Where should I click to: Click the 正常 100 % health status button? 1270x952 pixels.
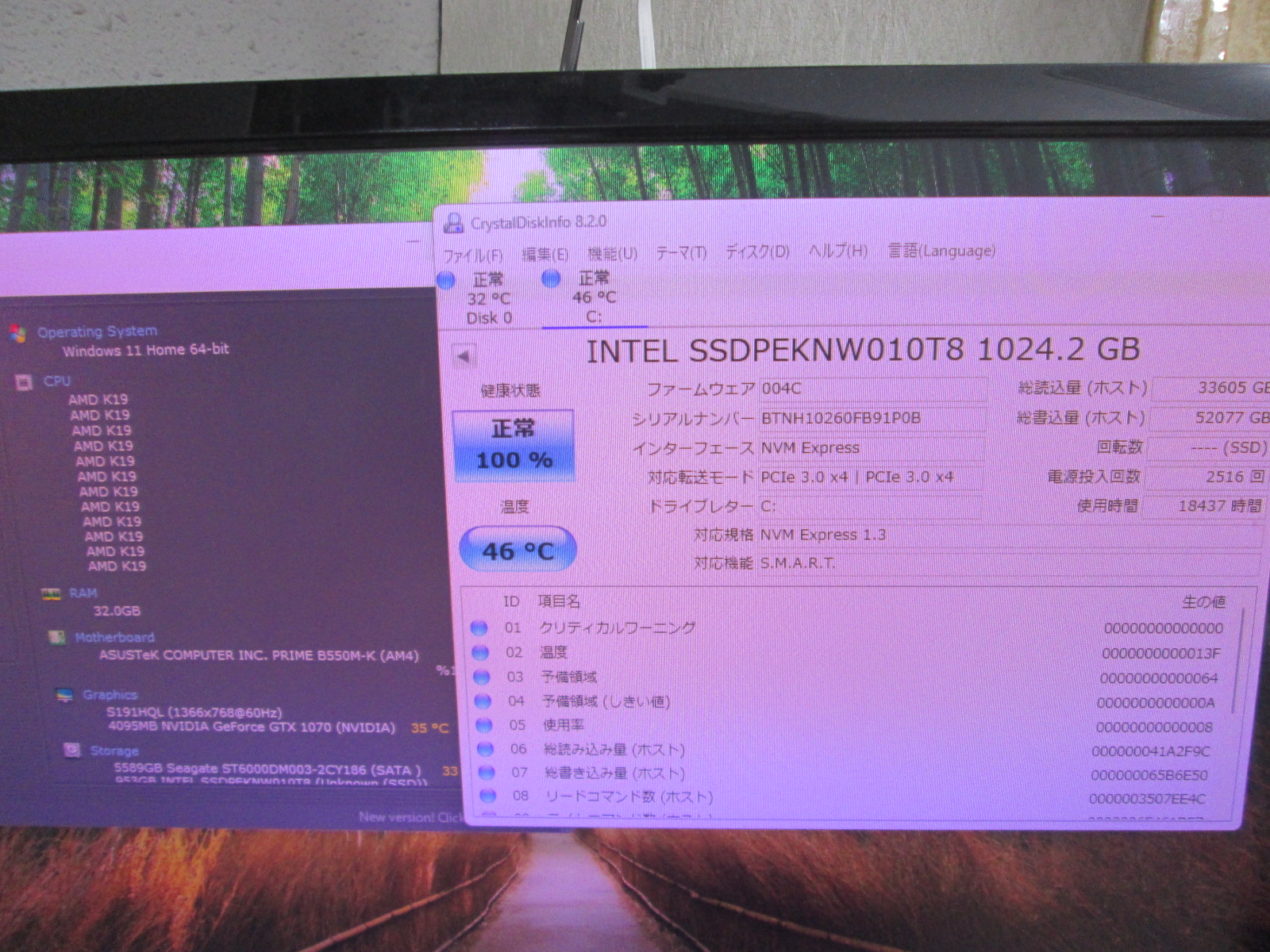(x=514, y=445)
